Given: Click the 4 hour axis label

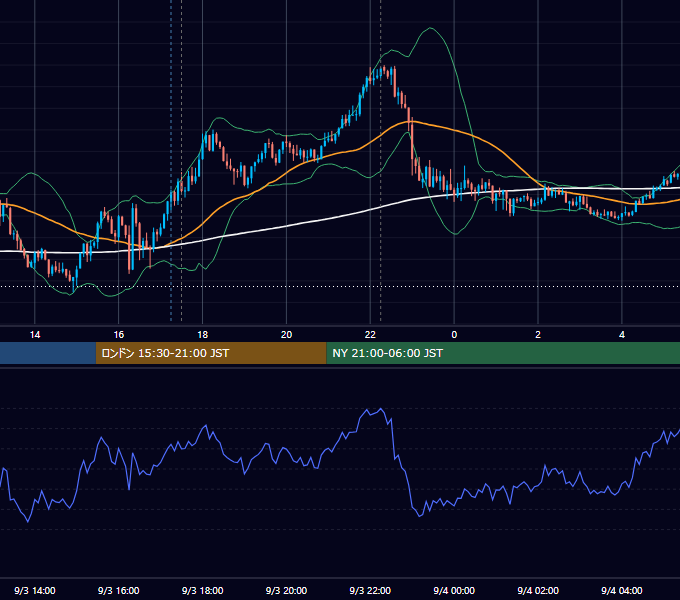Looking at the screenshot, I should (622, 335).
